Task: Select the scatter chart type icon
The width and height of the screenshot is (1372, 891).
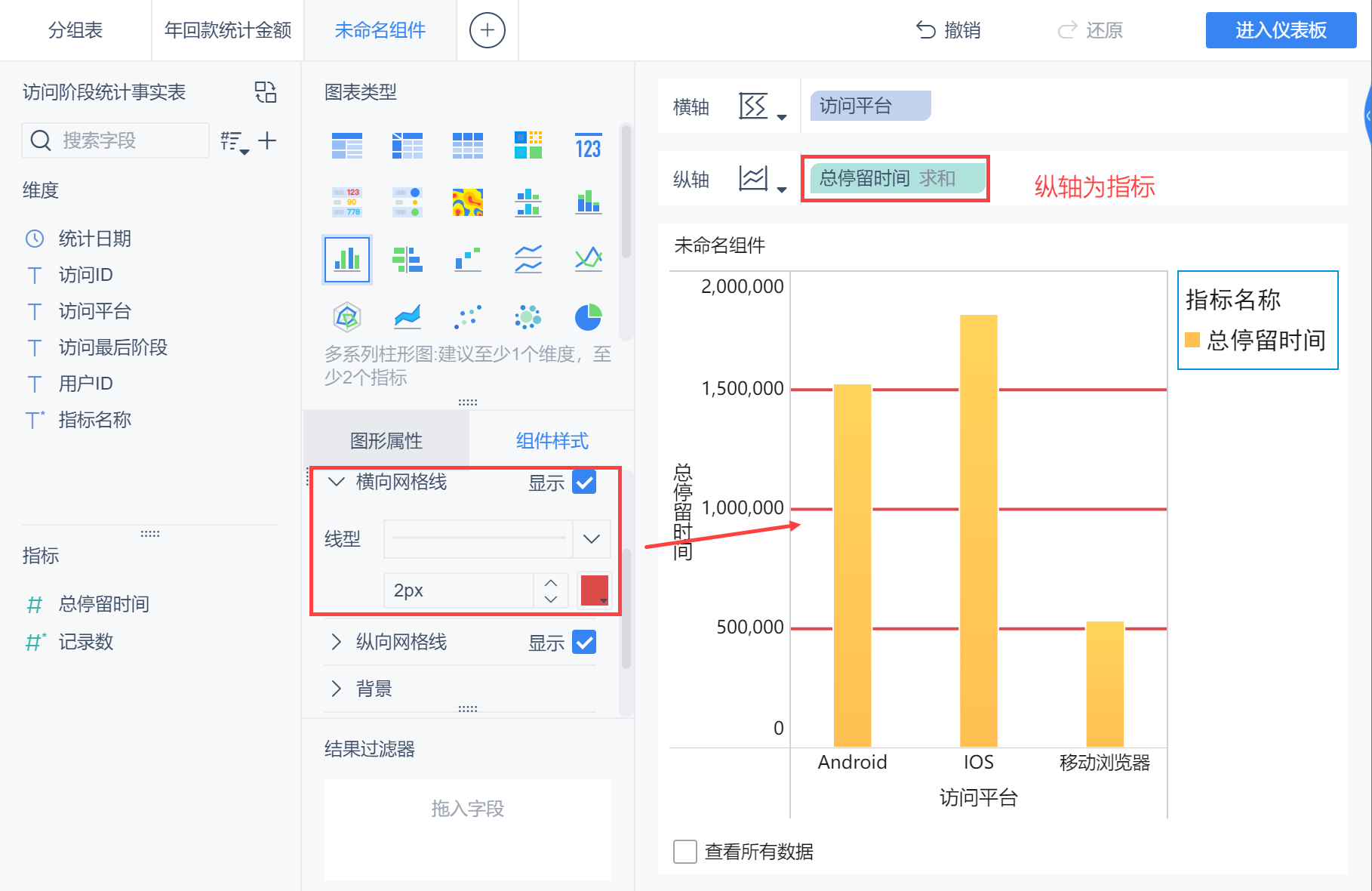Action: 468,317
